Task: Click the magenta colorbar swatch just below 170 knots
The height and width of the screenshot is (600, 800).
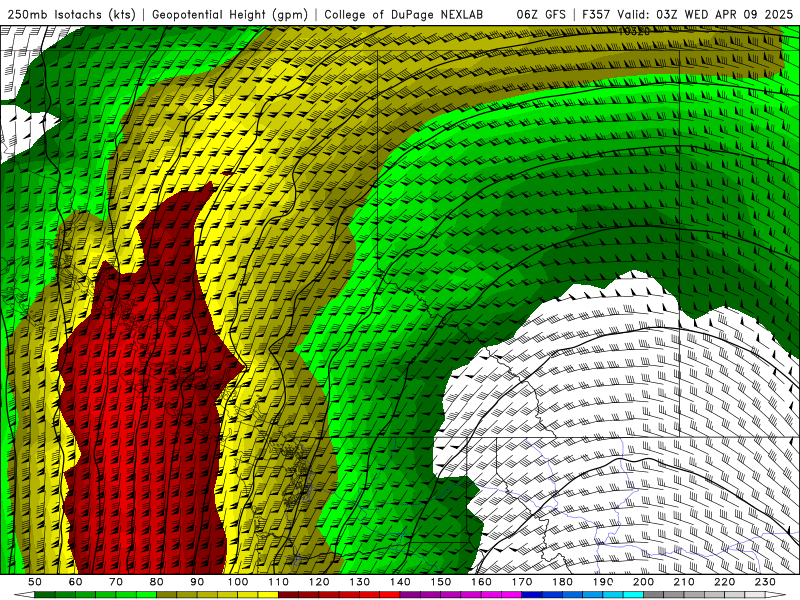Action: pos(511,595)
